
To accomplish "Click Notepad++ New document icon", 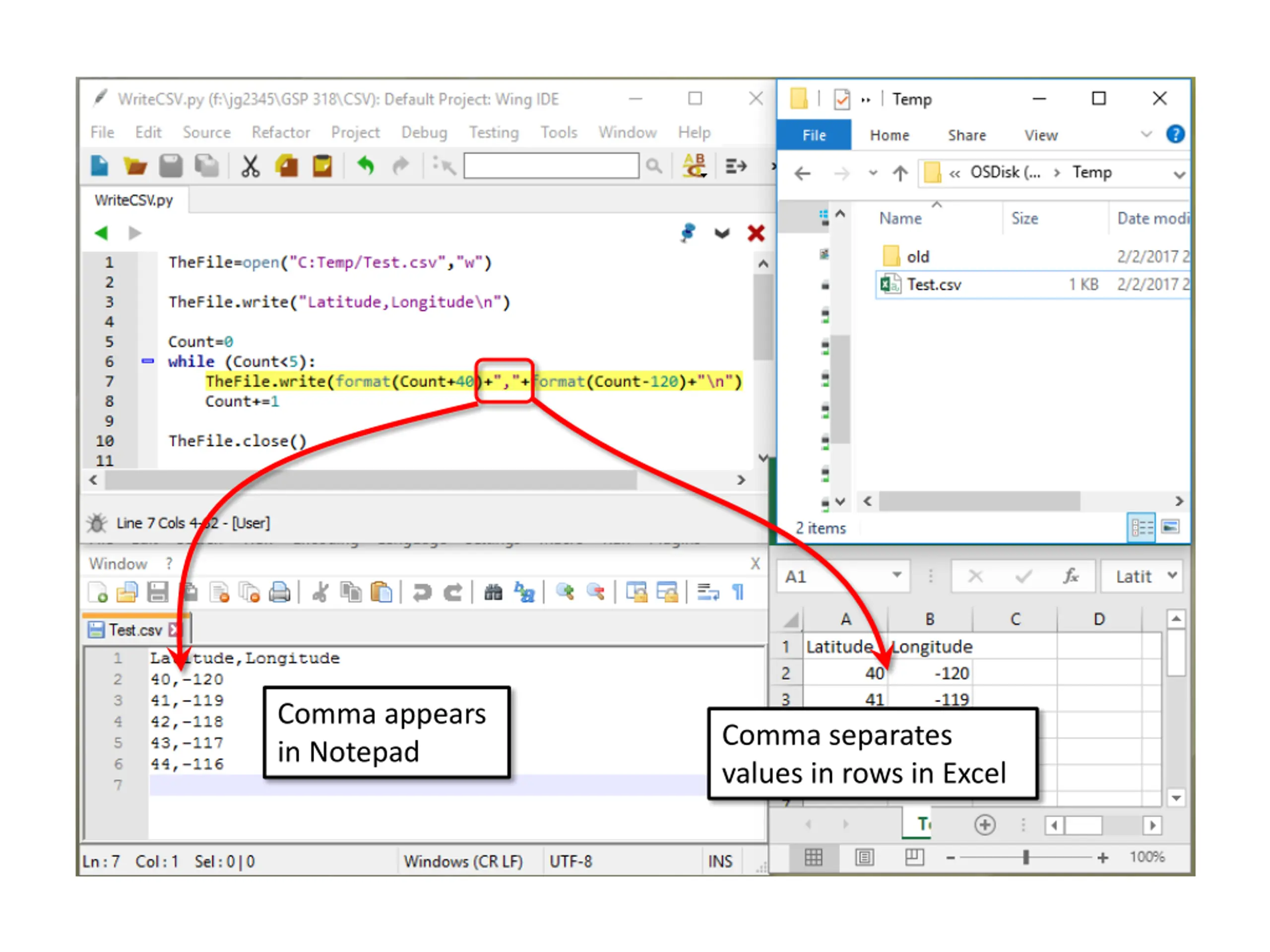I will click(98, 592).
